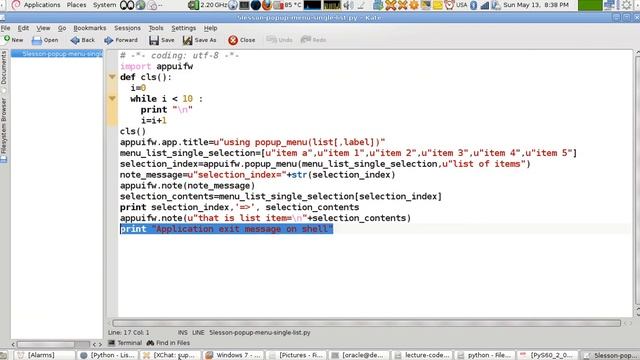Screen dimensions: 640x360
Task: Click the network signal bars icon
Action: coord(484,5)
